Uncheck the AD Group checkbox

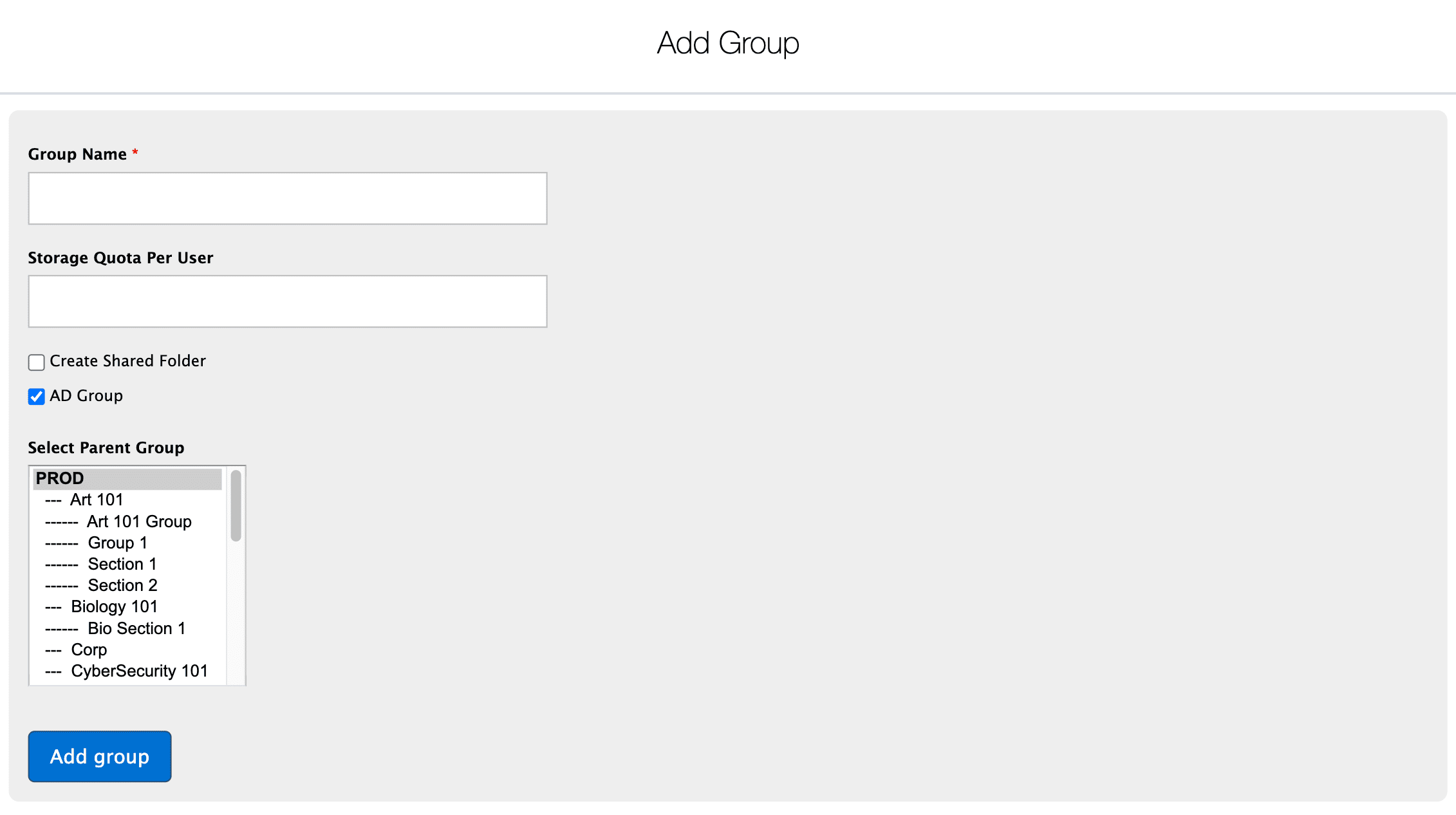pyautogui.click(x=37, y=397)
